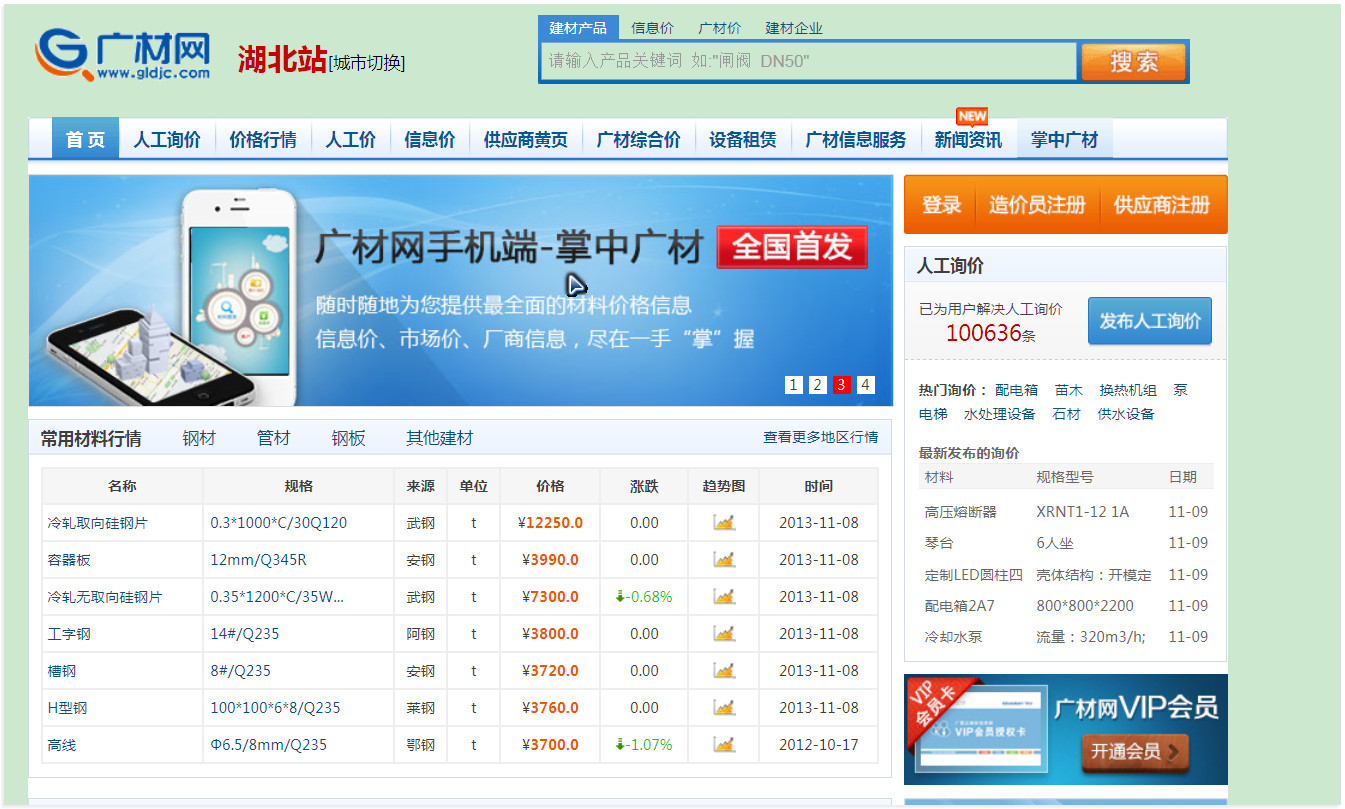The image size is (1345, 809).
Task: Click 开通会员 on VIP banner
Action: pyautogui.click(x=1135, y=752)
